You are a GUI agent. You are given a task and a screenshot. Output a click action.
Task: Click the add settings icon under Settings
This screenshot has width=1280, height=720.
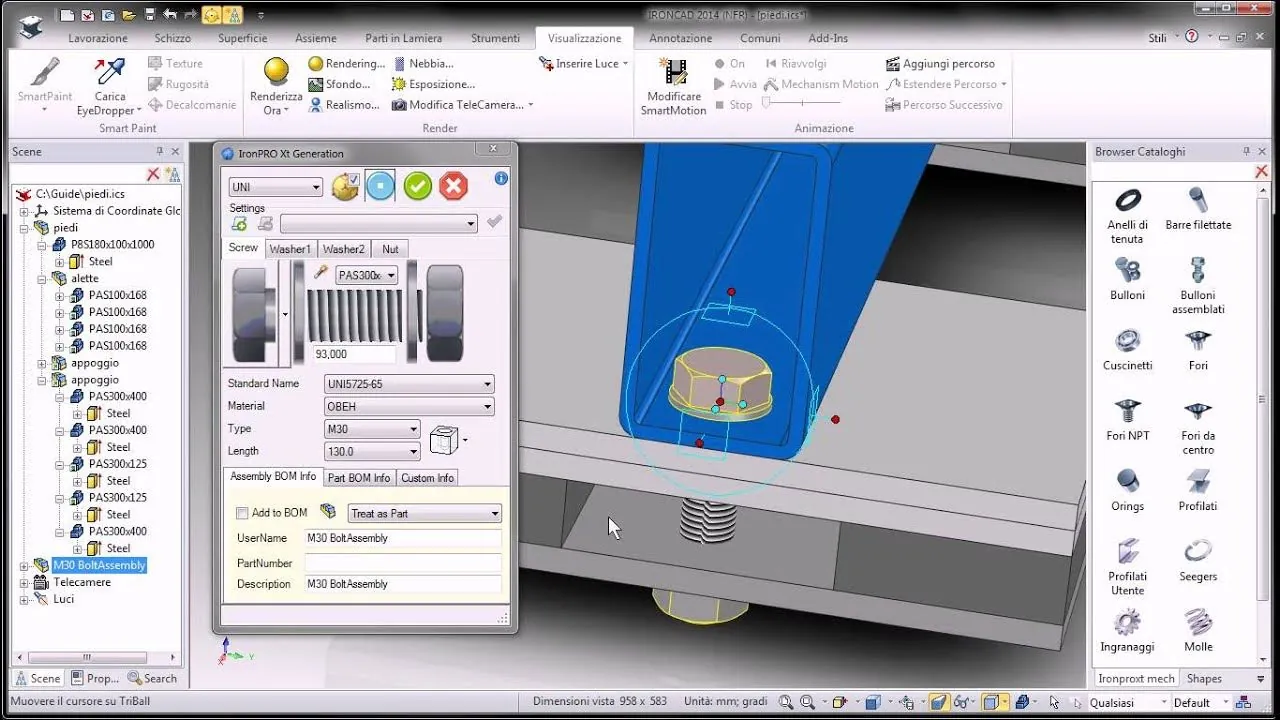pos(239,224)
